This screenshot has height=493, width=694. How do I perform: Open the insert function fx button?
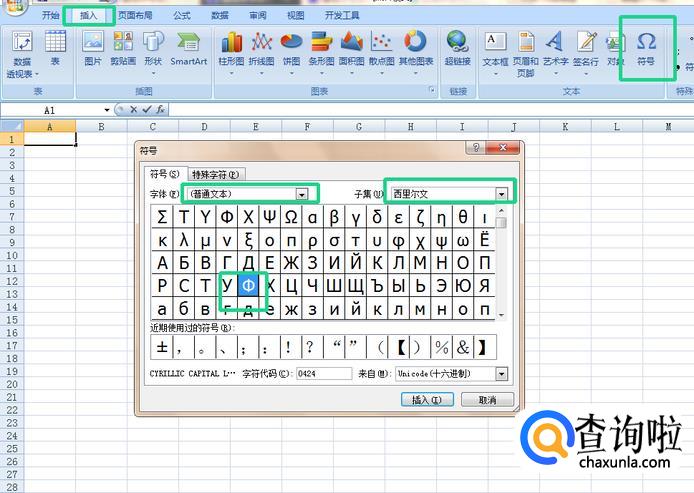[x=160, y=109]
